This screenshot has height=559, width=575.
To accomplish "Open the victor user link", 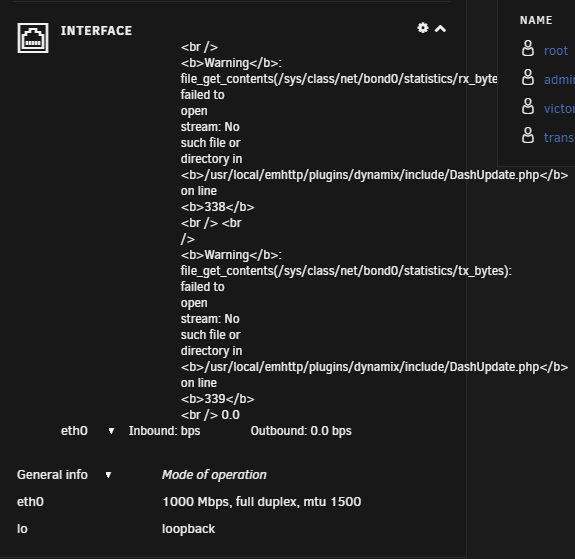I will 559,109.
